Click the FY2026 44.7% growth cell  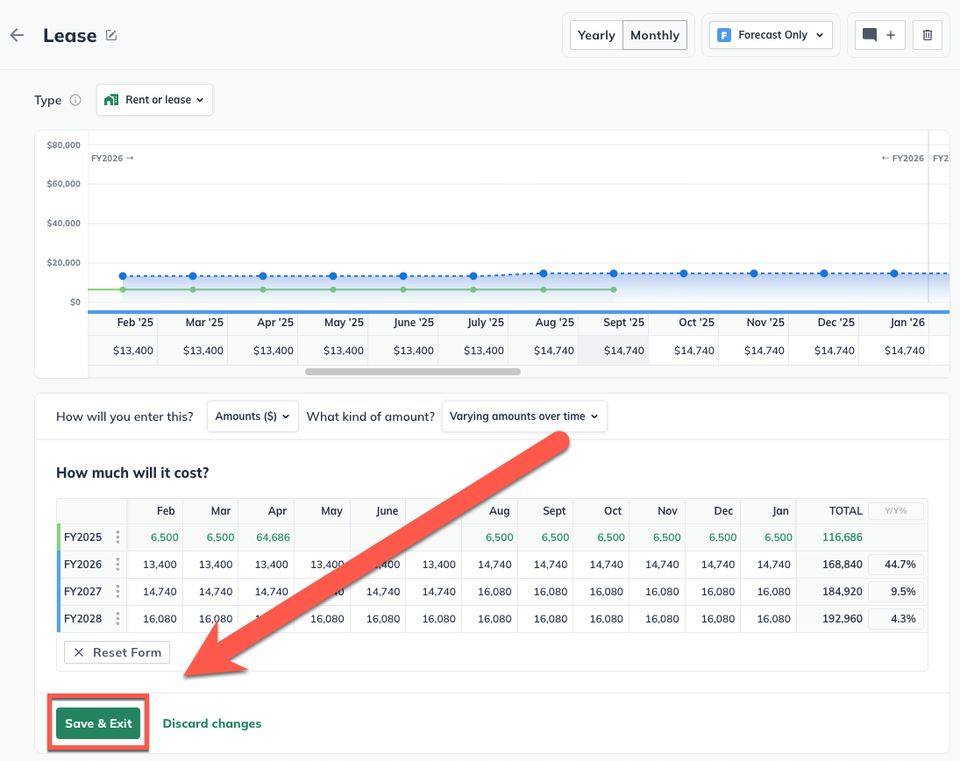click(x=895, y=564)
